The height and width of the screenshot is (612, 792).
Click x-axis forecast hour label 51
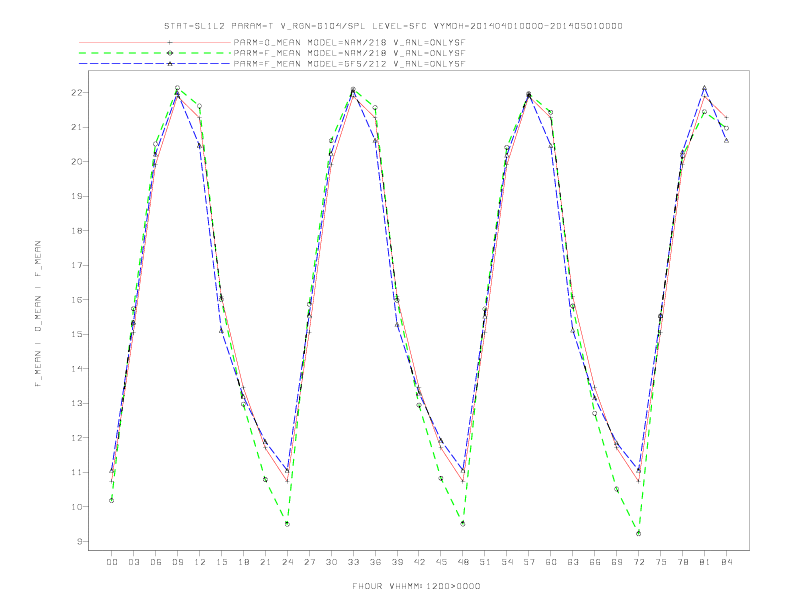coord(485,562)
